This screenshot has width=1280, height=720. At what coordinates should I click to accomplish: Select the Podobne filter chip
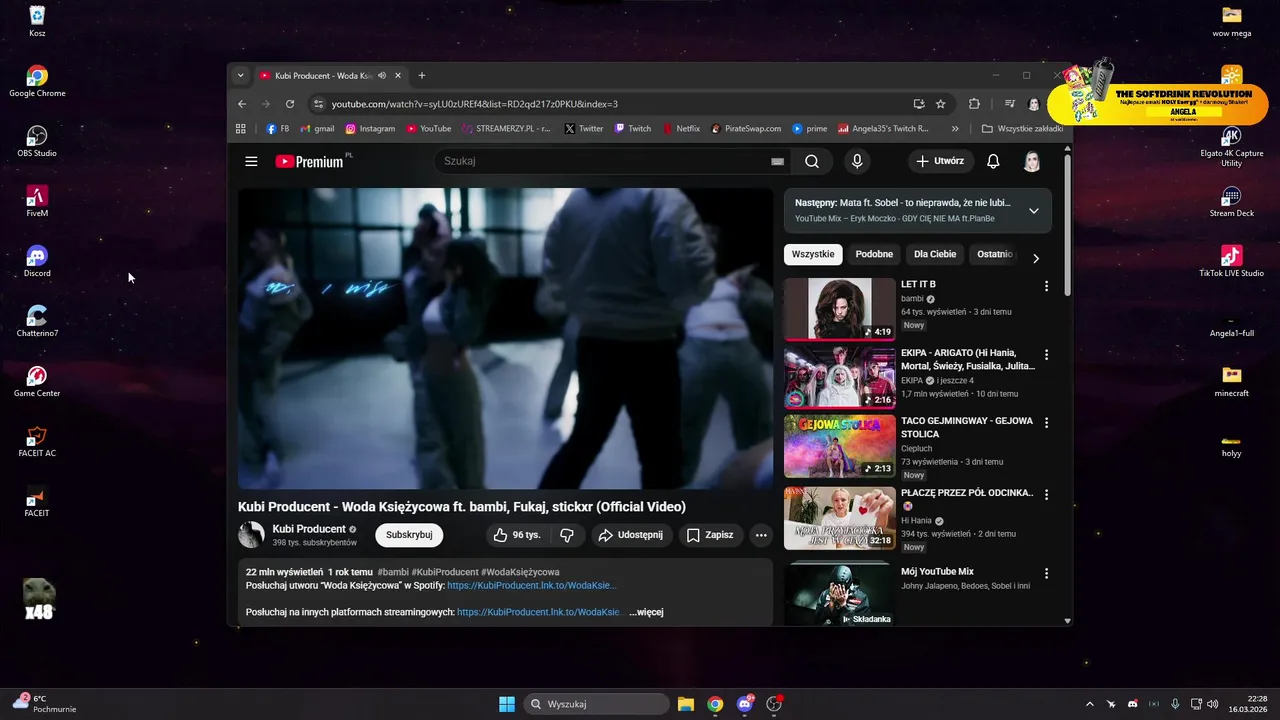pos(874,254)
